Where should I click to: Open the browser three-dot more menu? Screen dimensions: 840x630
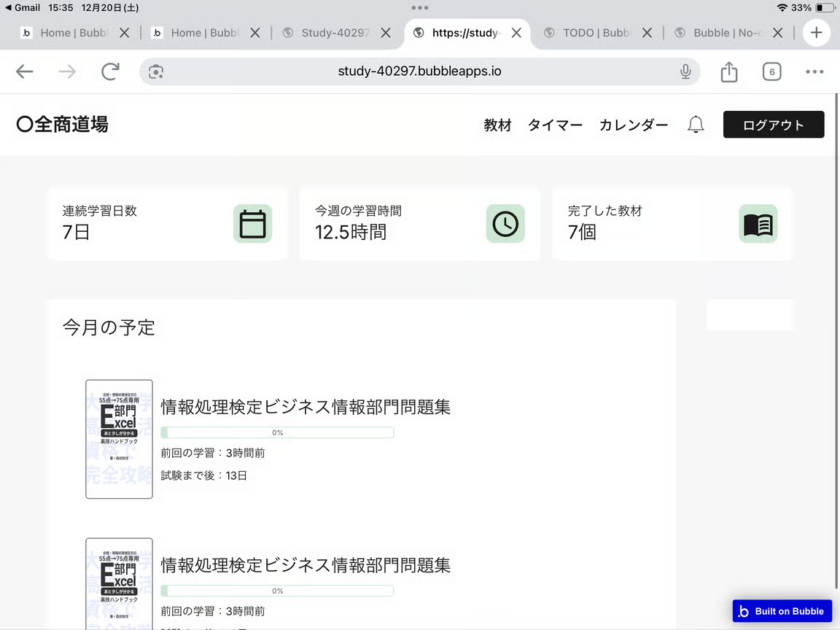click(x=814, y=72)
